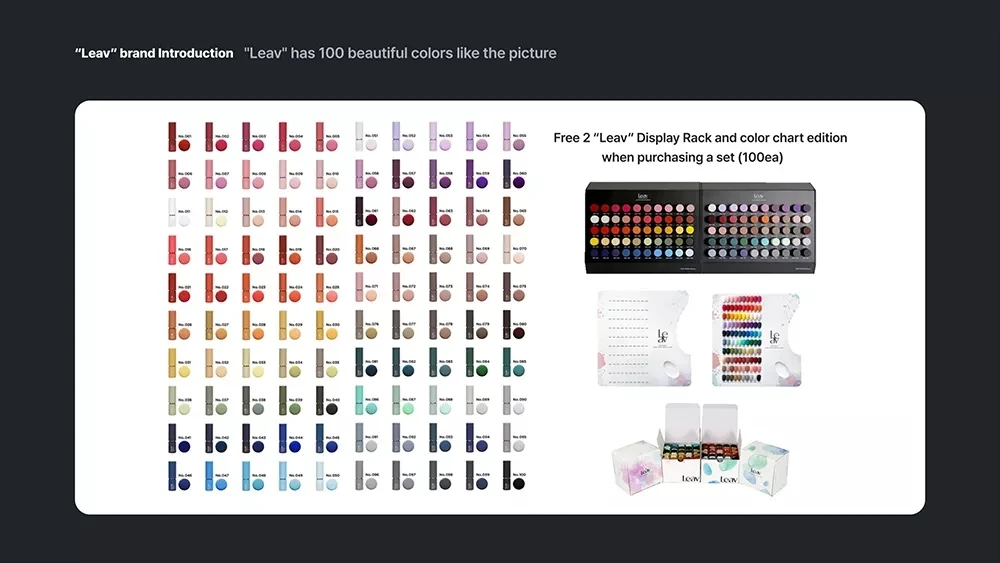The width and height of the screenshot is (1000, 563).
Task: Click the No.084 green color swatch
Action: [482, 371]
